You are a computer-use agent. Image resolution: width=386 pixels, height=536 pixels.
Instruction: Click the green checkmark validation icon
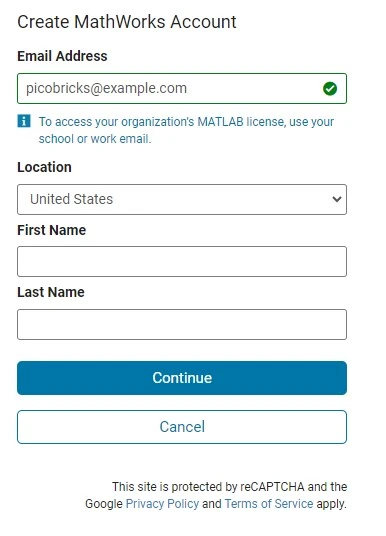[330, 89]
